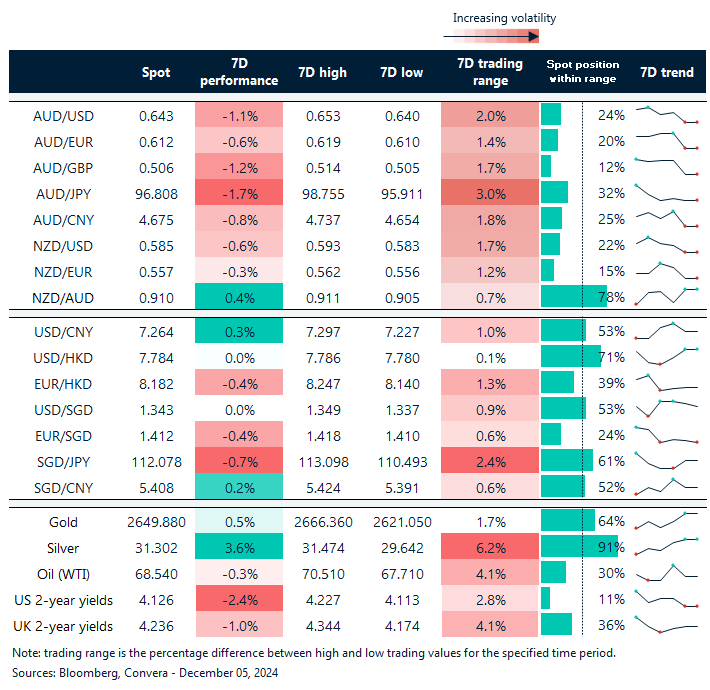The width and height of the screenshot is (710, 690).
Task: Click AUD/JPY trading range cell 3.0%
Action: point(490,192)
